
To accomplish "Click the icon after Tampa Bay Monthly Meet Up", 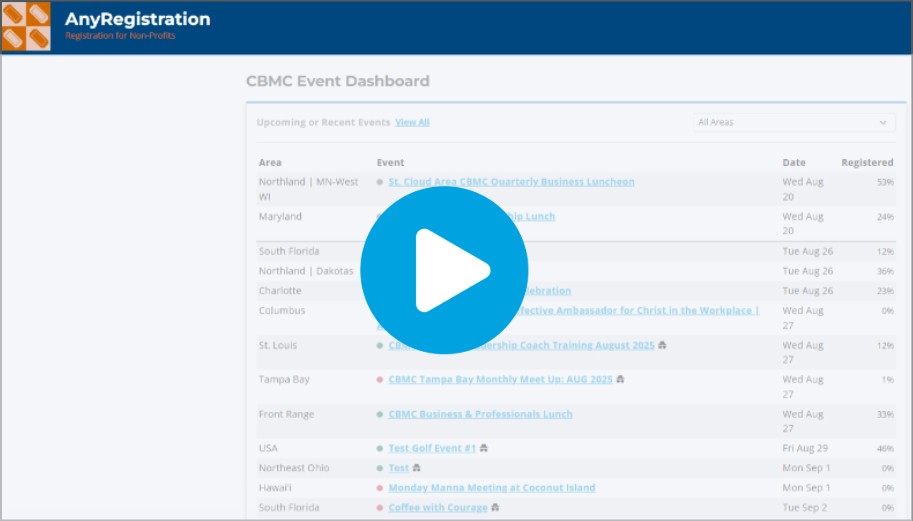I will (x=620, y=380).
